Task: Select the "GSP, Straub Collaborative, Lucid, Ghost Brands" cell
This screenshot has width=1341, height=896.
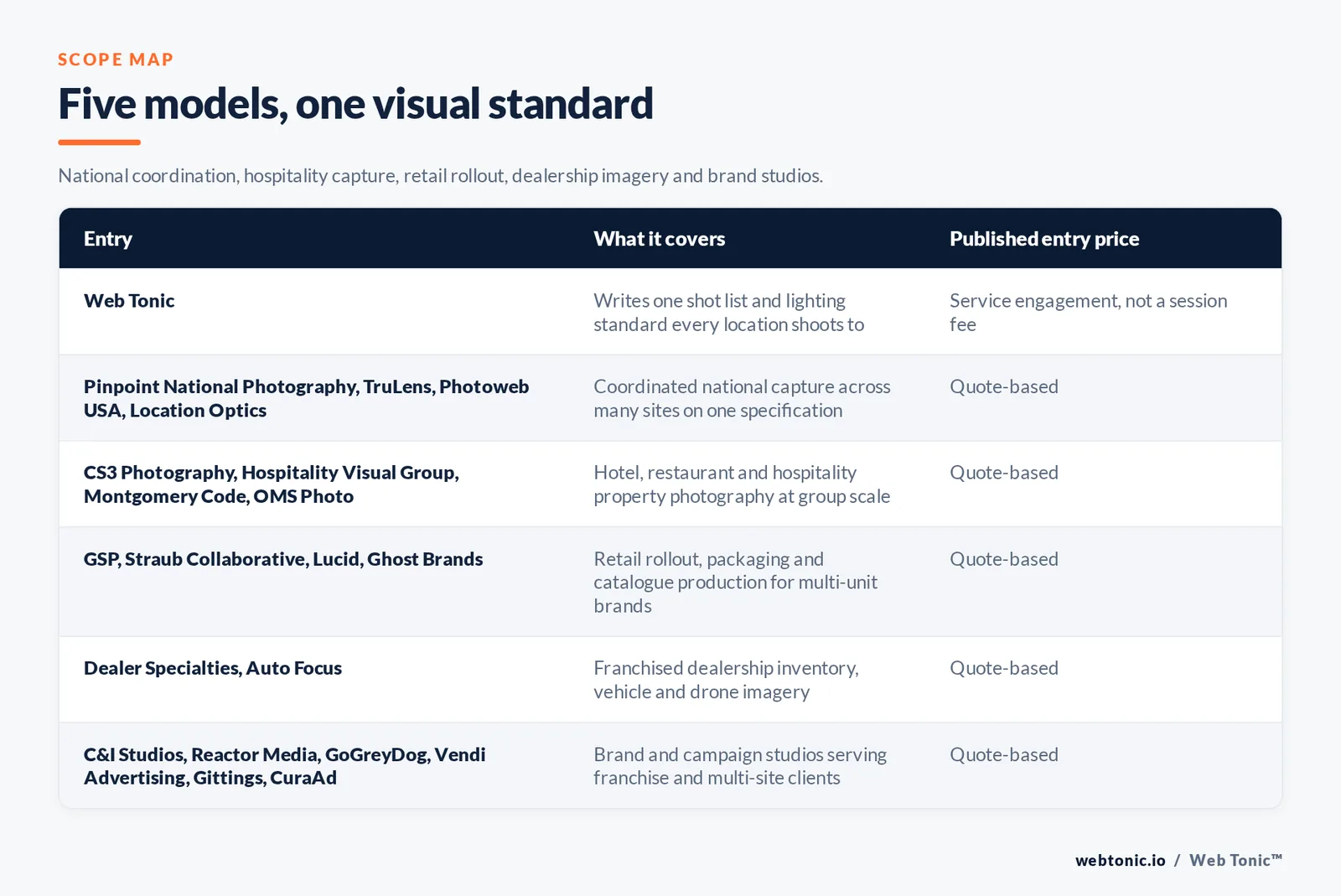Action: coord(283,559)
